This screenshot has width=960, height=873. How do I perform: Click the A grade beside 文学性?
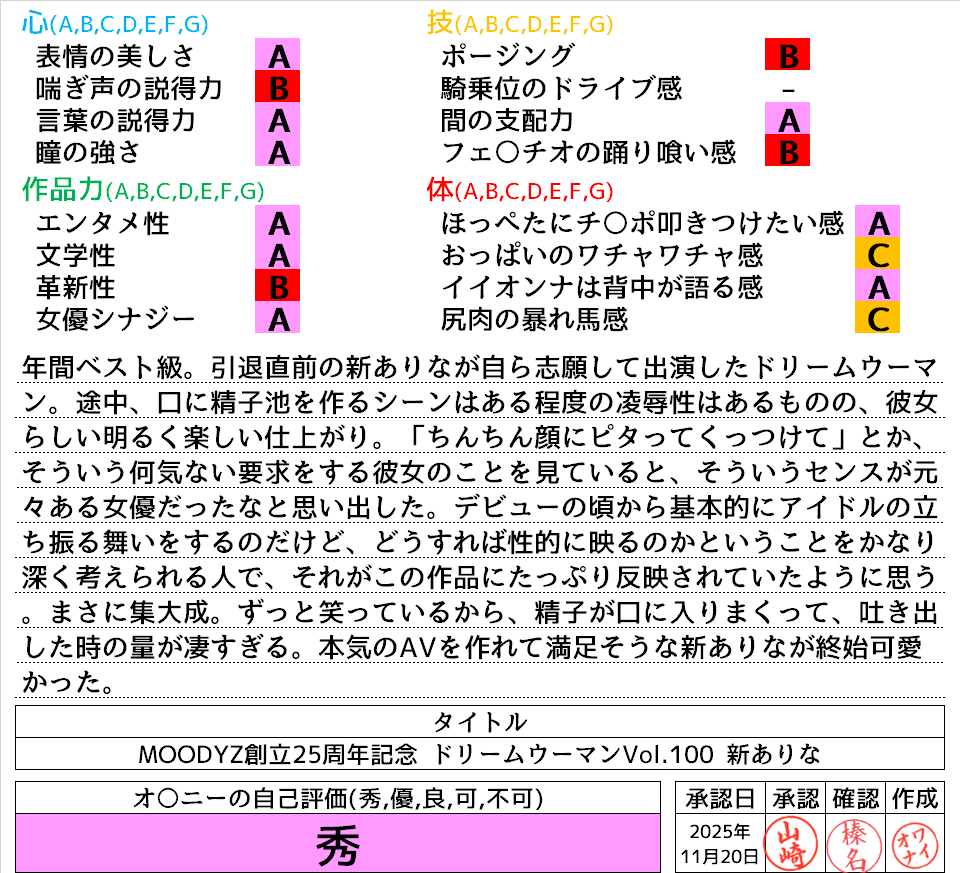pos(279,255)
